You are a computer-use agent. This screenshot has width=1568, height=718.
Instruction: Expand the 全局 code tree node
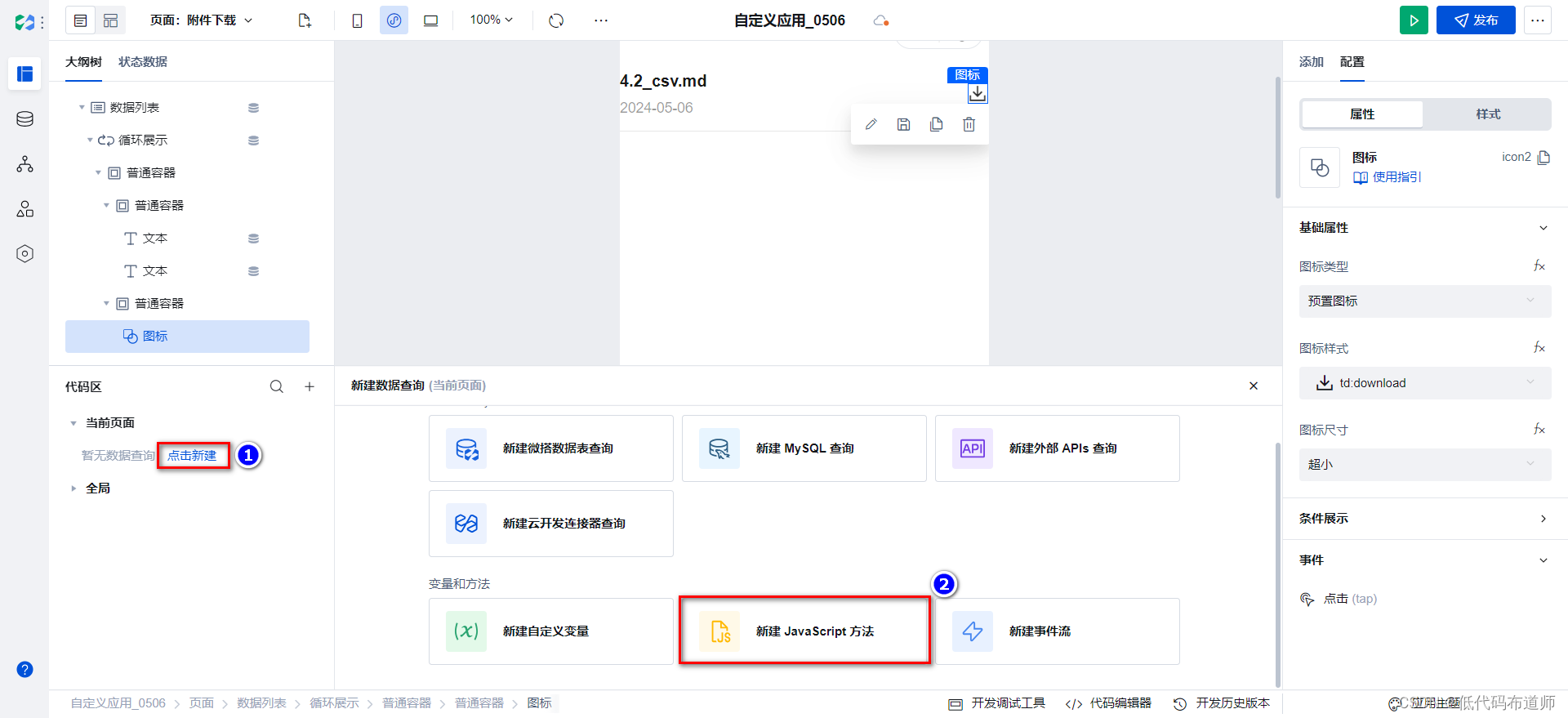(73, 488)
